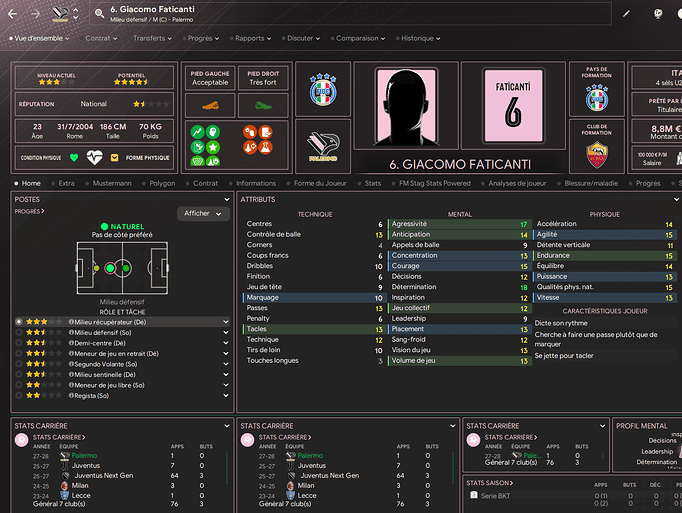The image size is (682, 513).
Task: Open the Rapports menu
Action: [253, 38]
